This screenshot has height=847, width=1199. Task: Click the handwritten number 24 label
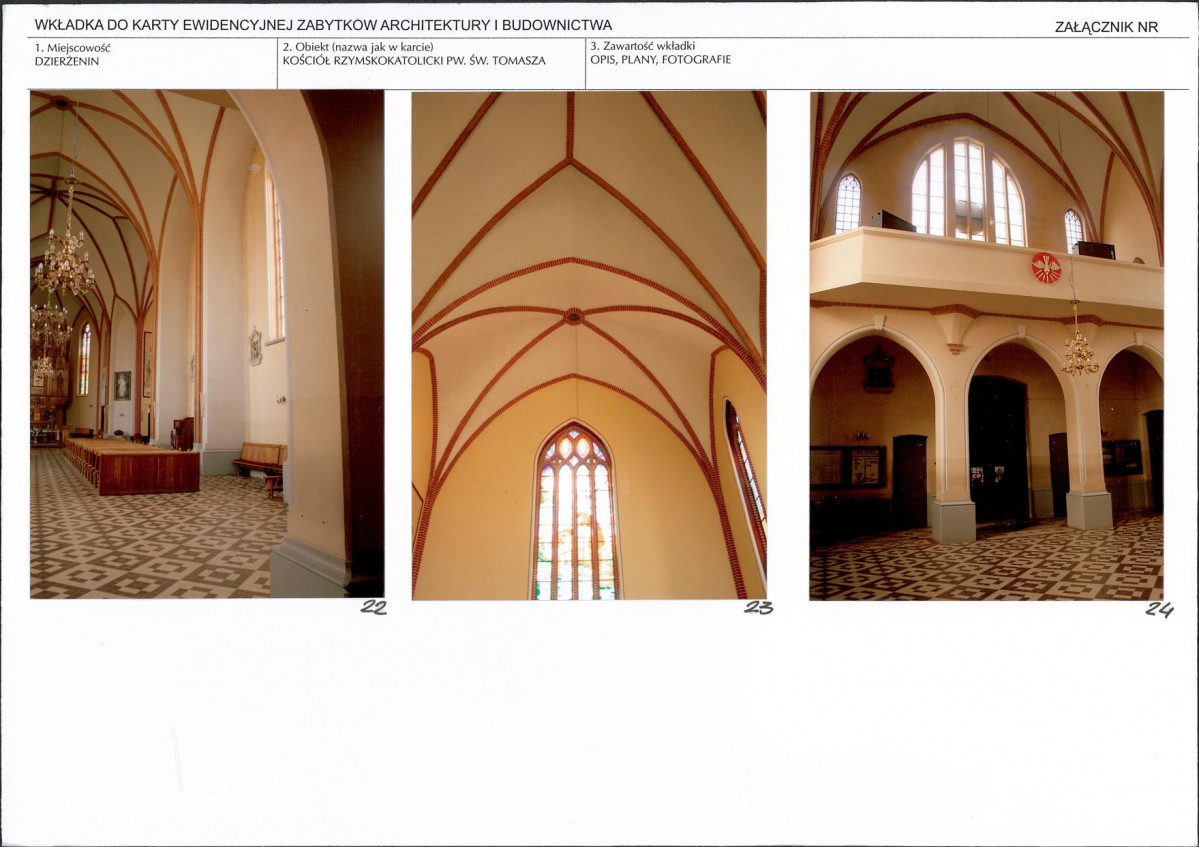tap(1158, 610)
